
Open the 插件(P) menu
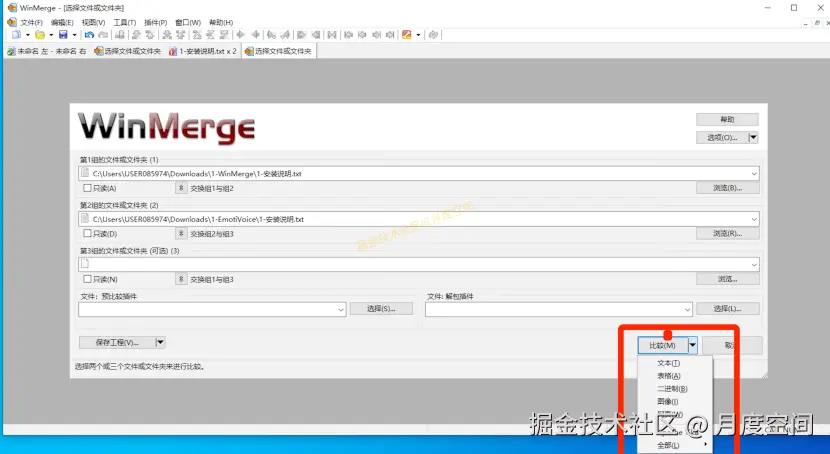[156, 22]
